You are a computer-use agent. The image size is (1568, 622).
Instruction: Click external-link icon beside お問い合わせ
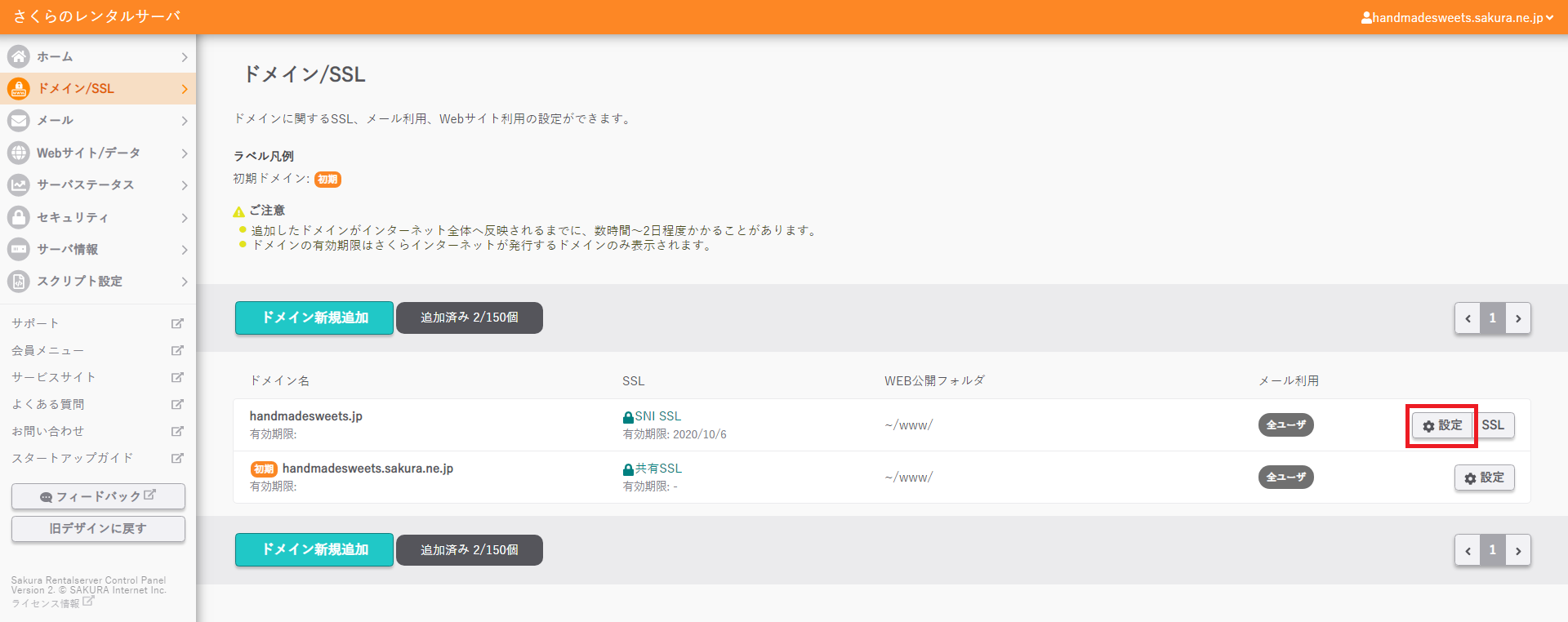(x=177, y=431)
